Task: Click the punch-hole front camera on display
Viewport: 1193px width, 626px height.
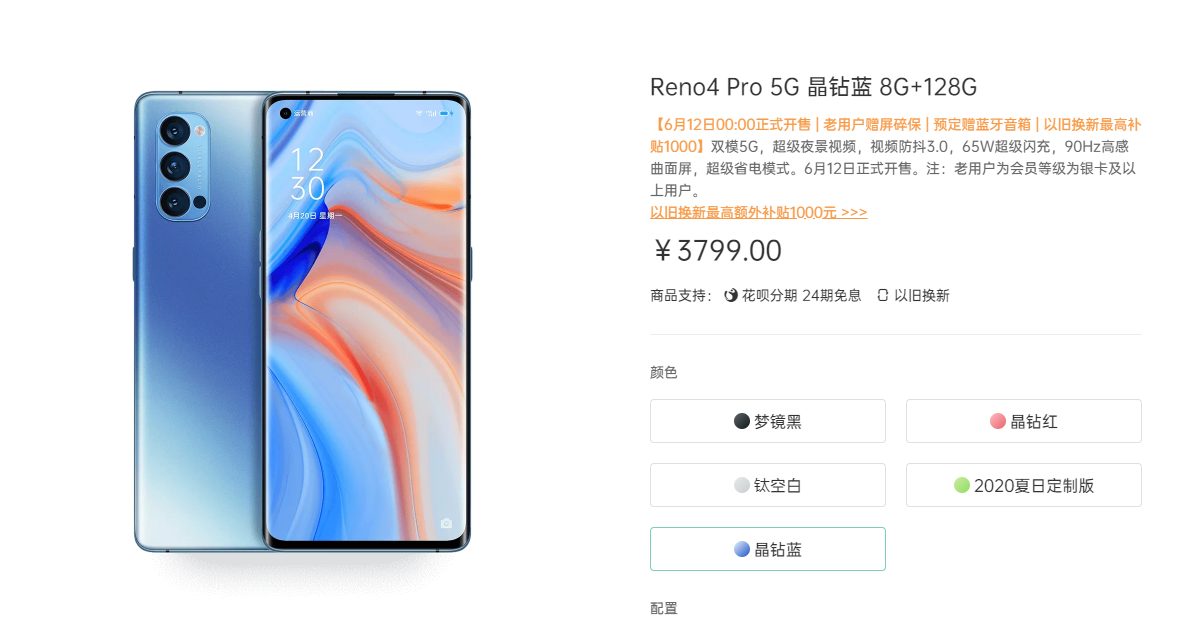Action: point(285,113)
